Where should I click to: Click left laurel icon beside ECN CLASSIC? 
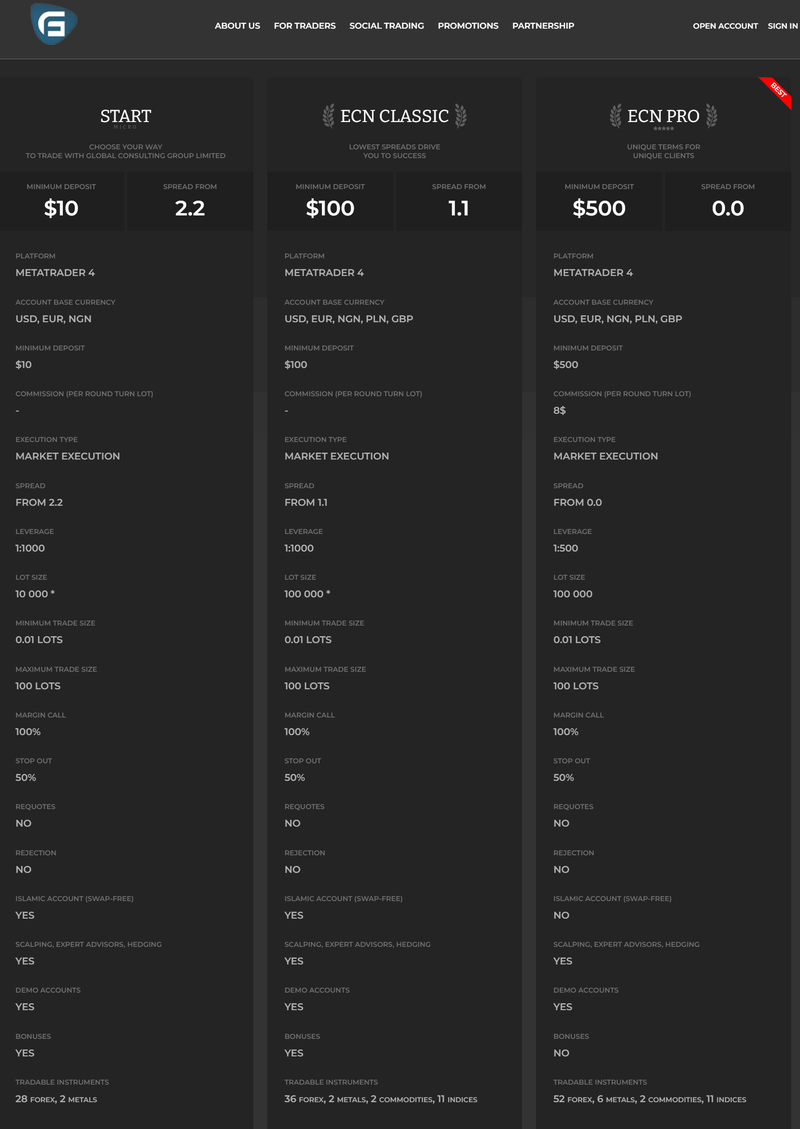328,116
